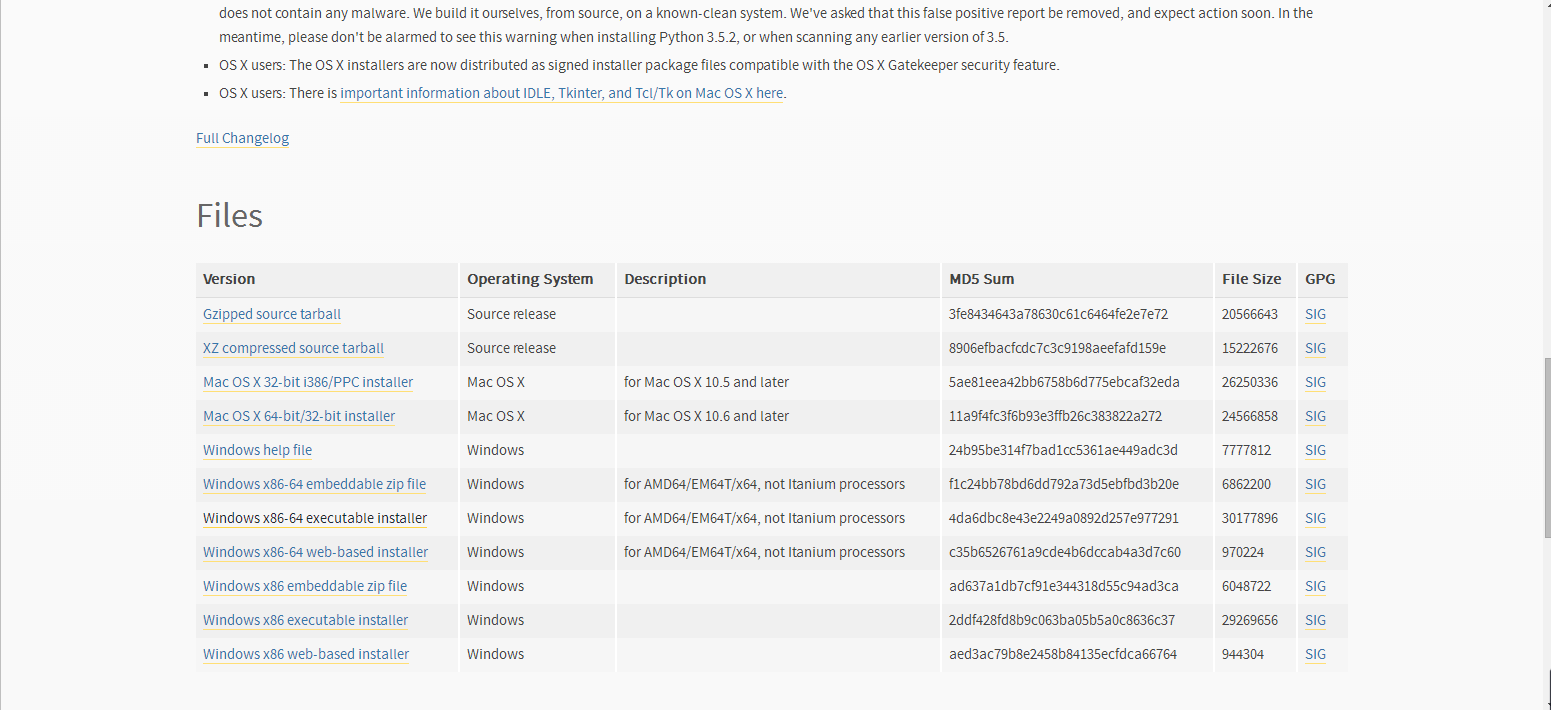Get the Windows x86 embeddable zip file
The width and height of the screenshot is (1551, 710).
click(x=305, y=586)
